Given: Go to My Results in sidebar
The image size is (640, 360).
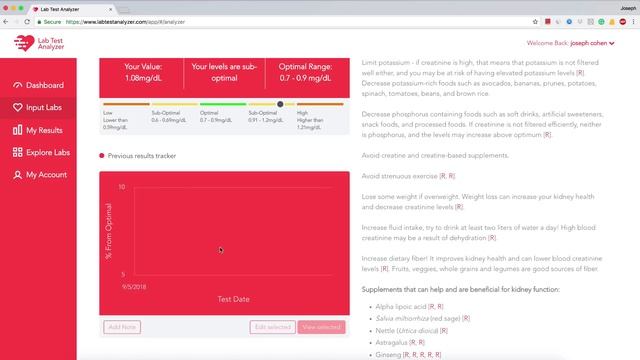Looking at the screenshot, I should tap(38, 130).
